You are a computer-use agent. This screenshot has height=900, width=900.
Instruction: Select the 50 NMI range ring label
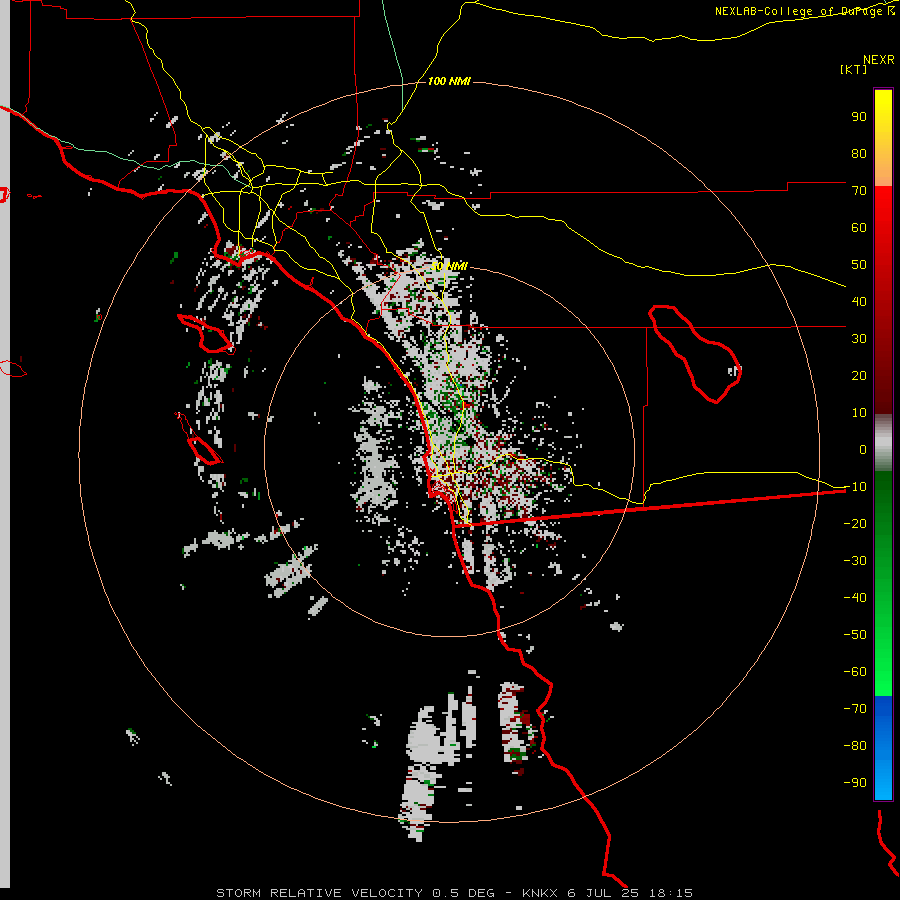[x=449, y=266]
